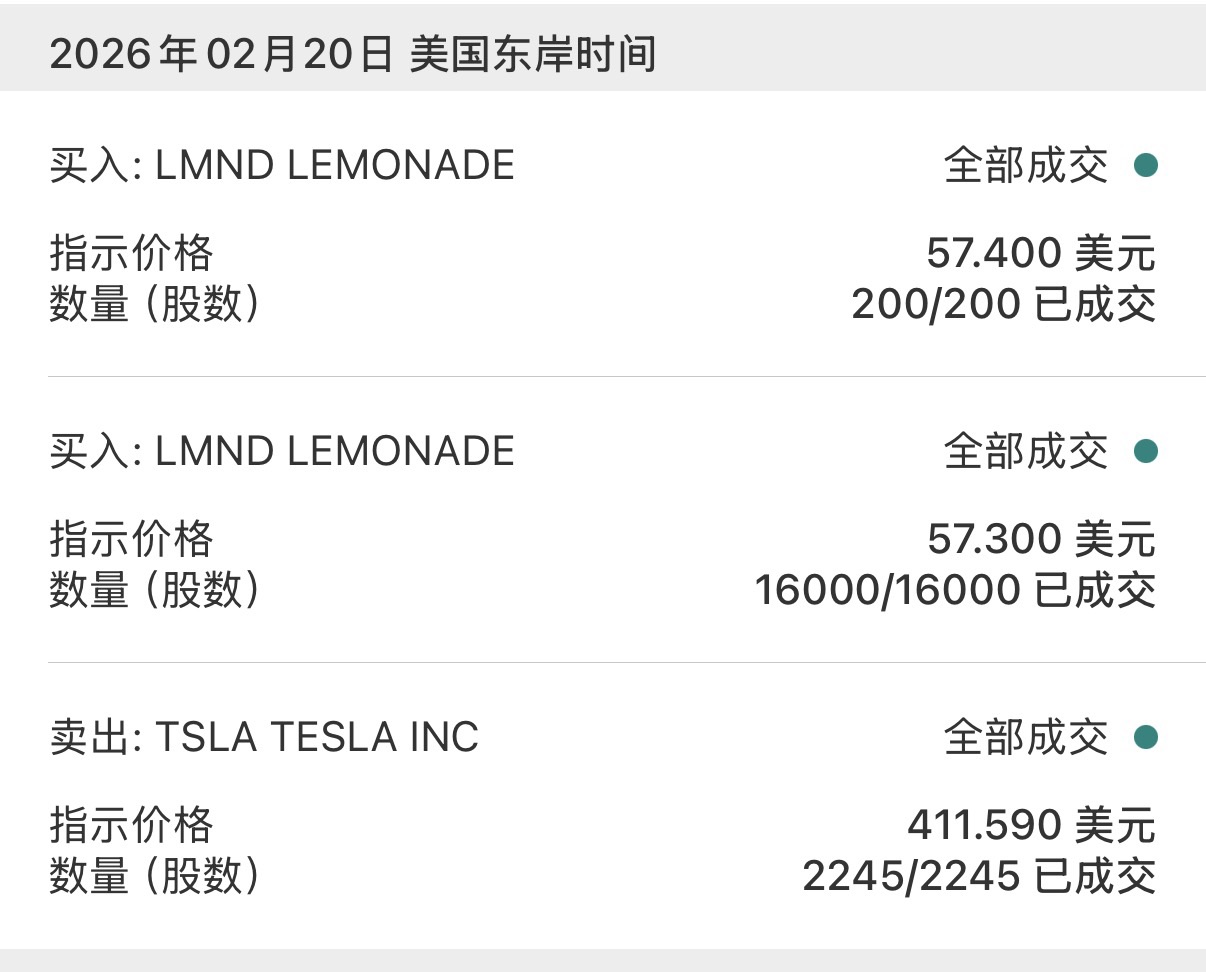Select the 57.300 美元 price value

point(1040,539)
